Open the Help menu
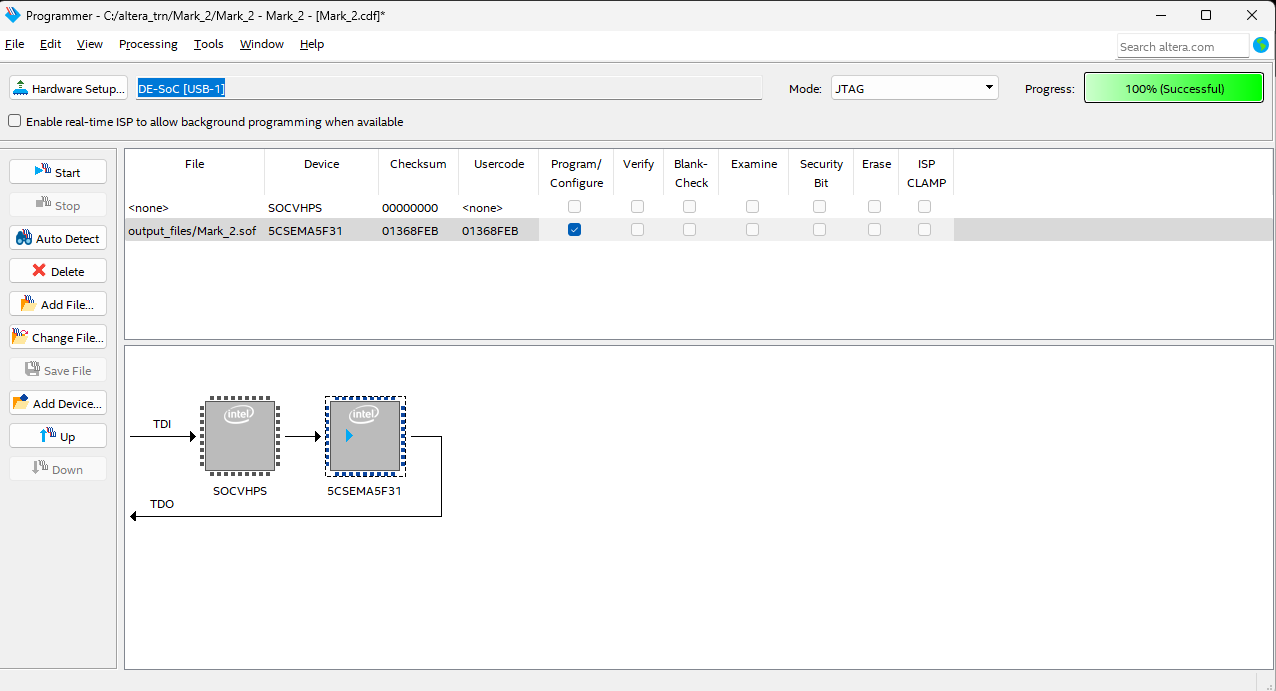 312,44
